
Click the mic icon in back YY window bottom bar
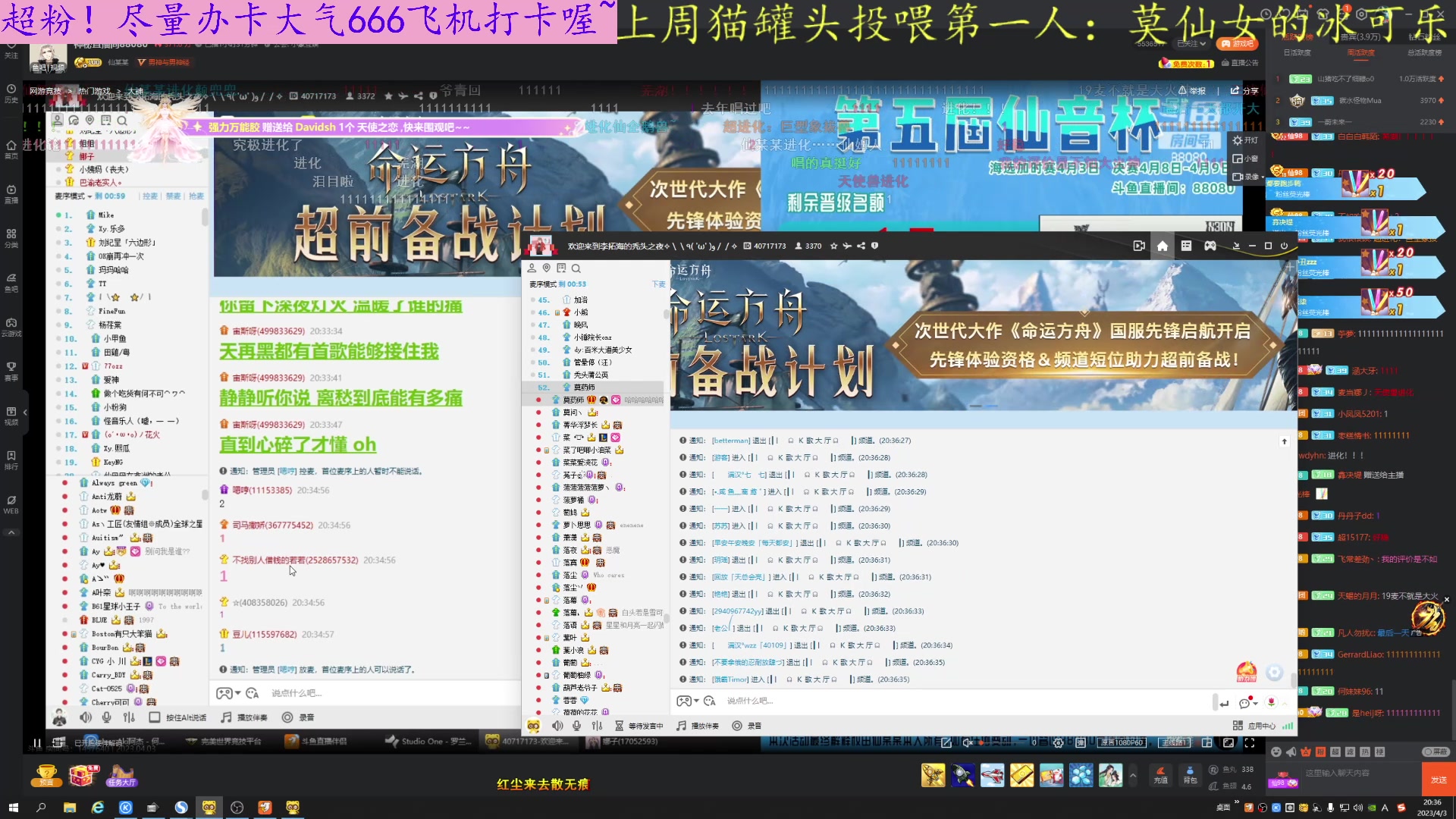coord(107,717)
